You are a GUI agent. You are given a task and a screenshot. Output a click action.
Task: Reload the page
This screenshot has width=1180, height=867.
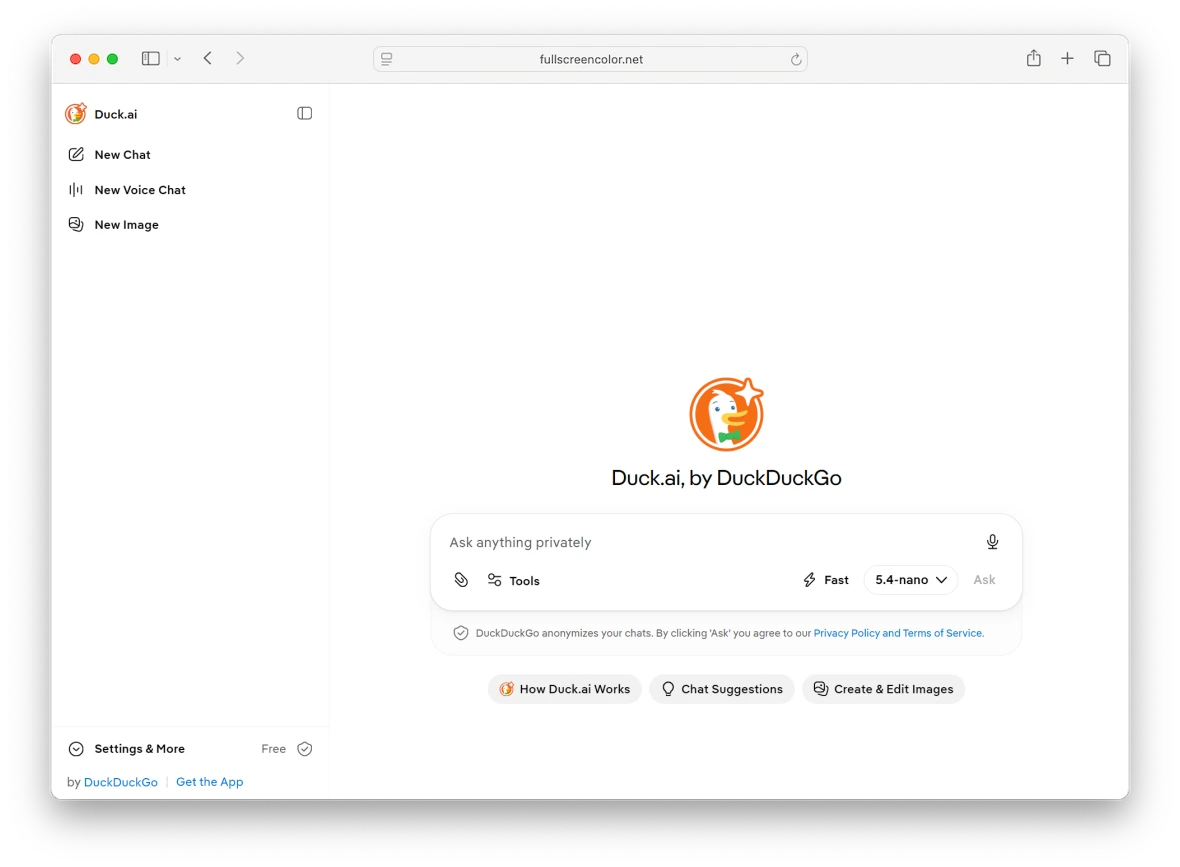(x=795, y=59)
